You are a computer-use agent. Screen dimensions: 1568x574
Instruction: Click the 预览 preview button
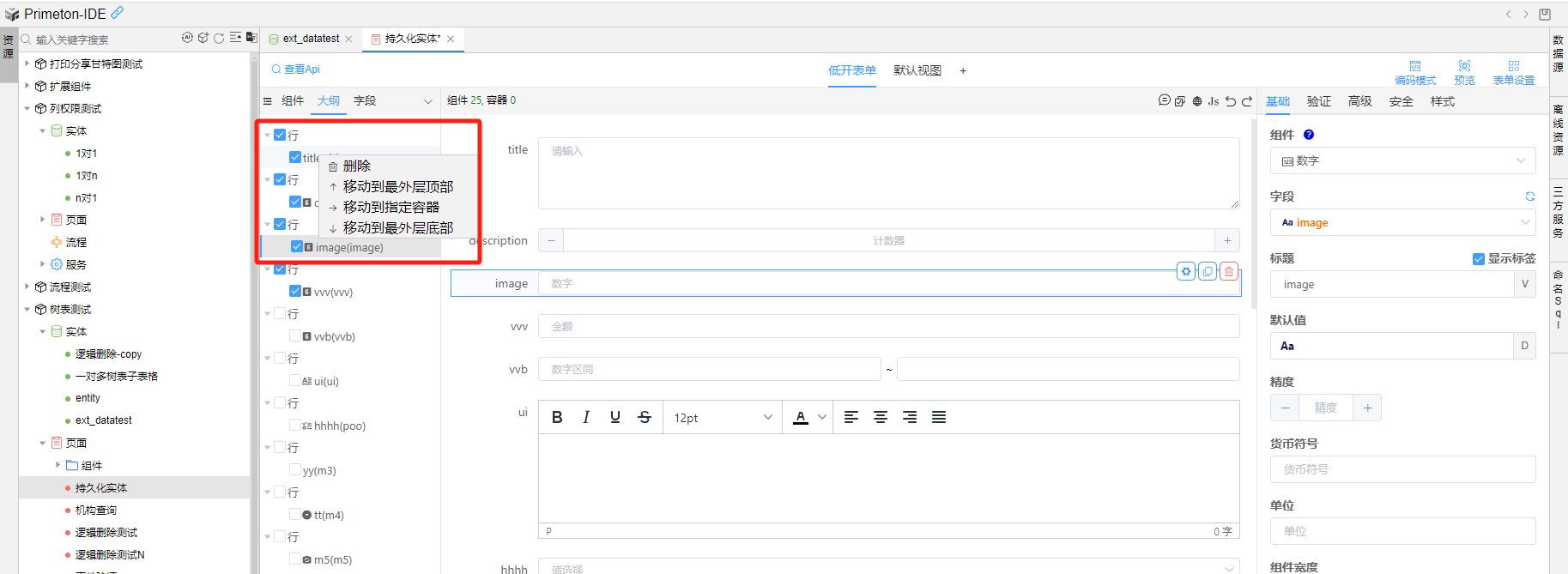[x=1464, y=72]
